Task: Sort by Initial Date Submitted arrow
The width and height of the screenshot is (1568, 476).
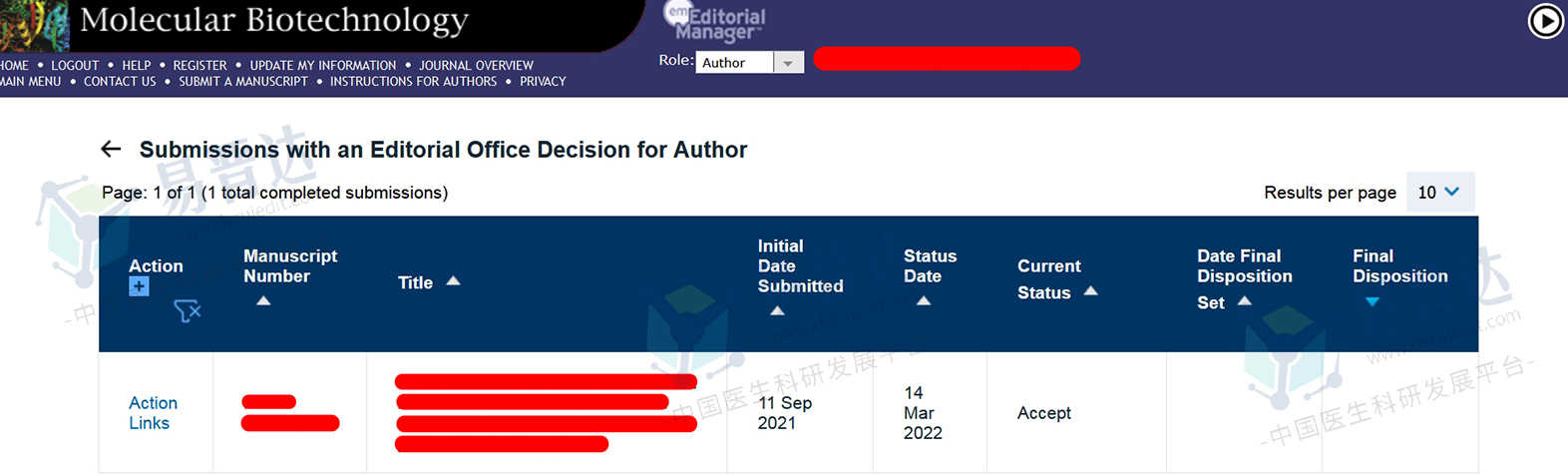Action: (x=777, y=310)
